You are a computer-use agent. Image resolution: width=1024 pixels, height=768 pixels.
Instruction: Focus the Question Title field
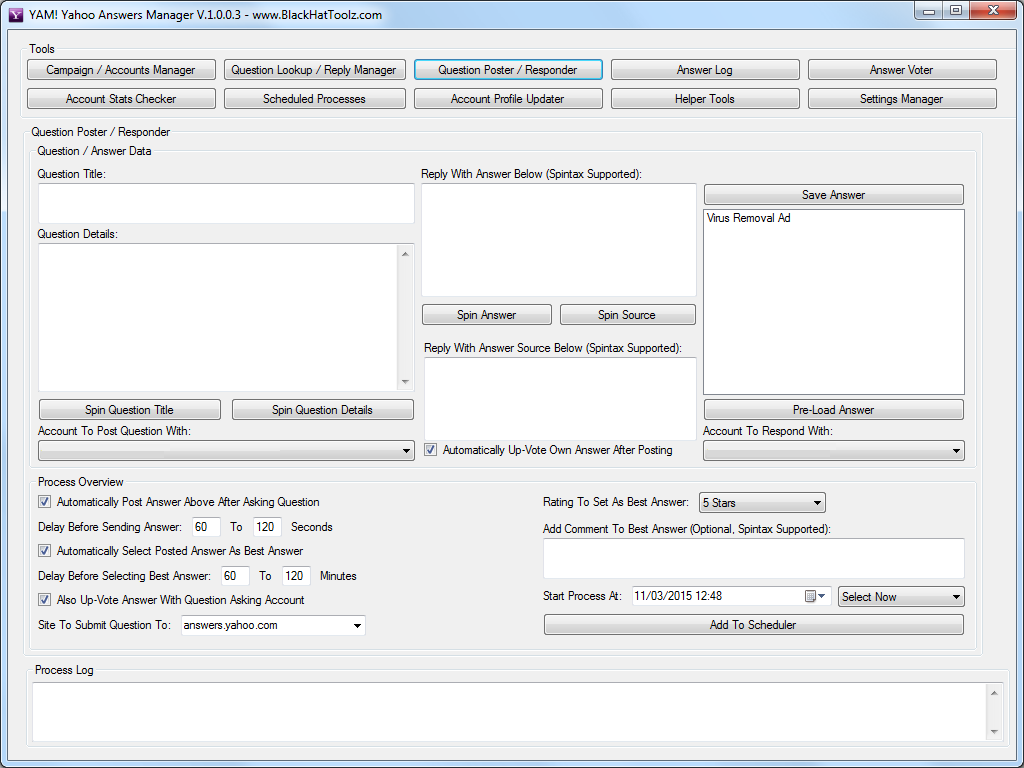pos(226,203)
